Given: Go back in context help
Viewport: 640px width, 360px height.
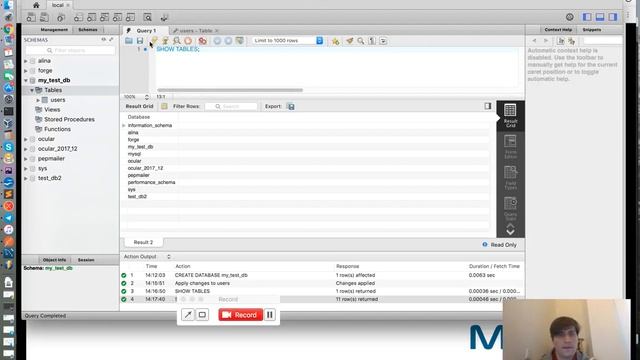Looking at the screenshot, I should click(534, 41).
